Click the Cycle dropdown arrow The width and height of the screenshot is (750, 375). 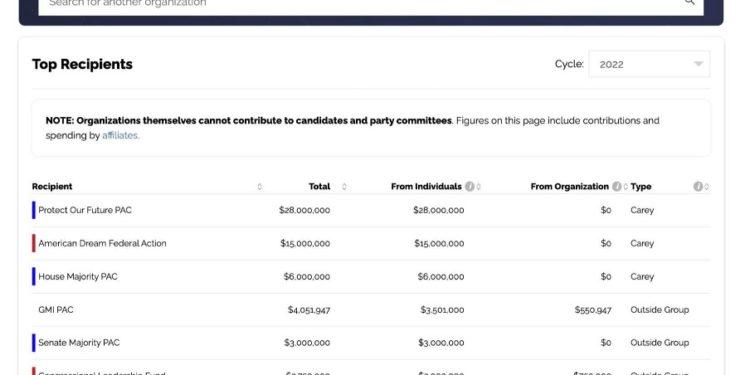coord(698,64)
